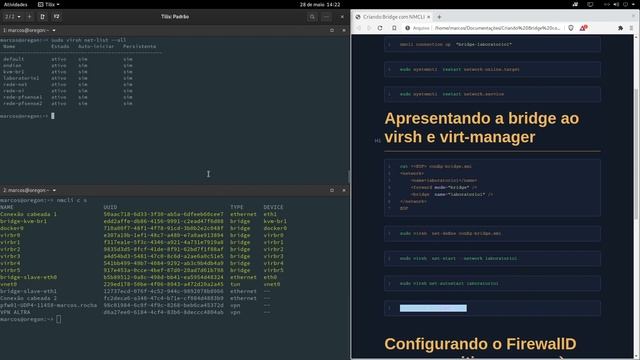Open search in the Tilix header bar
640x360 pixels.
[312, 17]
